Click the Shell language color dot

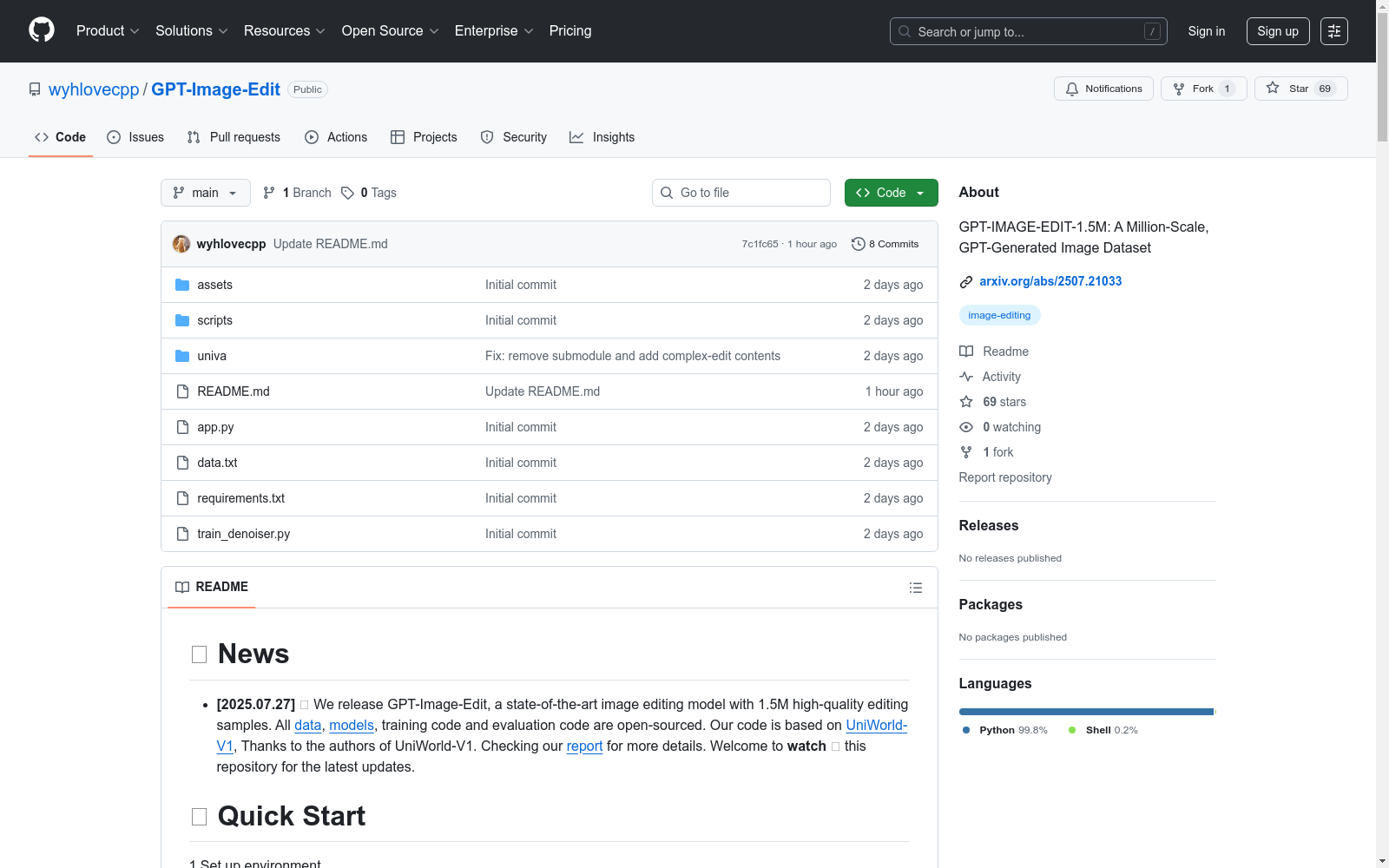[1072, 730]
